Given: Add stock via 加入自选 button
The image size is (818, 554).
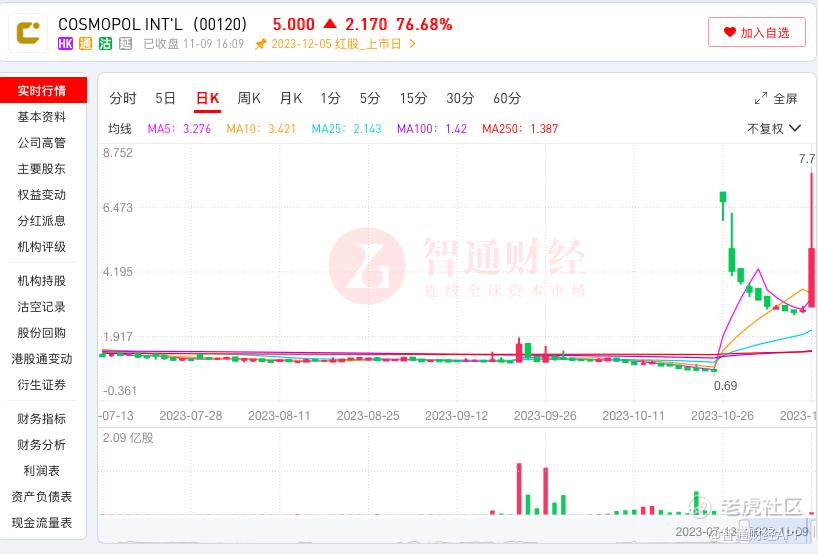Looking at the screenshot, I should [756, 32].
